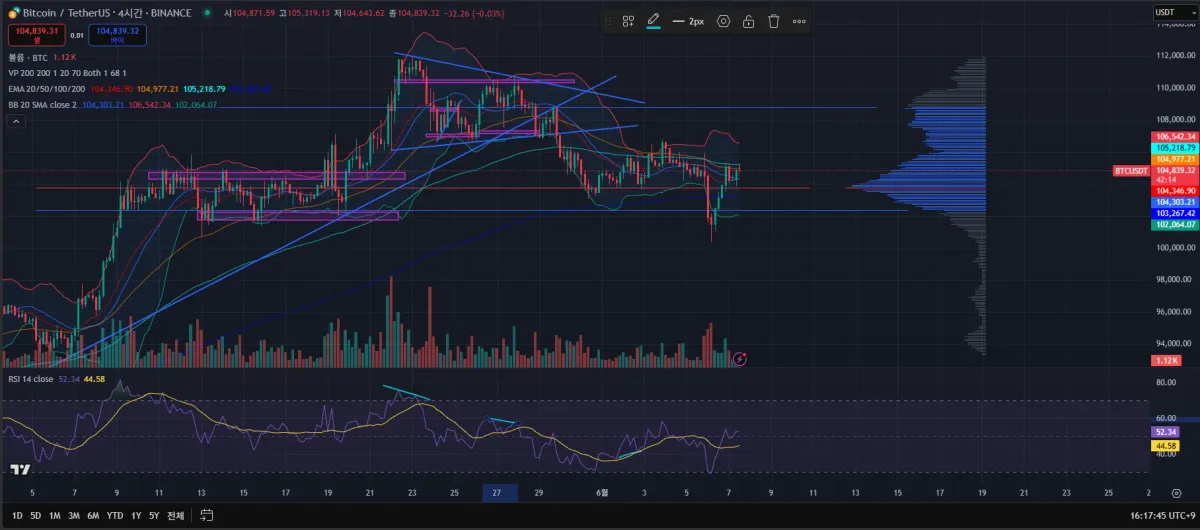Click the TradingView logo watermark button
Image resolution: width=1200 pixels, height=530 pixels.
click(19, 468)
